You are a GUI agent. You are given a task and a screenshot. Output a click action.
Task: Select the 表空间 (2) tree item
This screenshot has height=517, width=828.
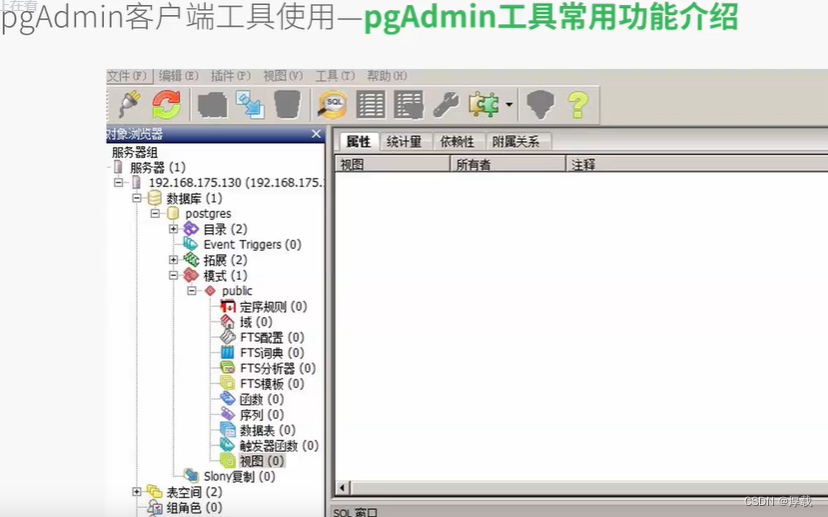pyautogui.click(x=194, y=492)
